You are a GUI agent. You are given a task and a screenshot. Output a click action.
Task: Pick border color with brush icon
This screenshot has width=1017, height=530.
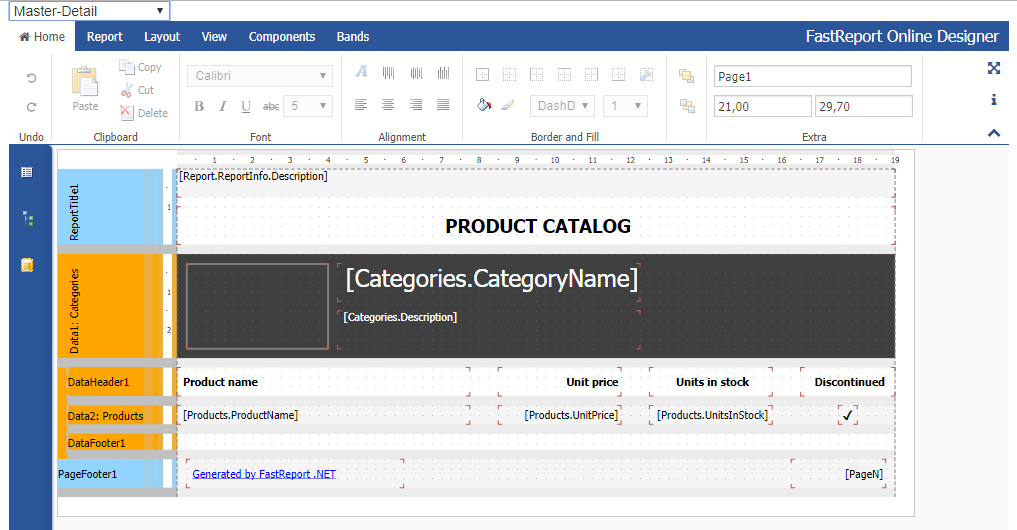tap(508, 104)
